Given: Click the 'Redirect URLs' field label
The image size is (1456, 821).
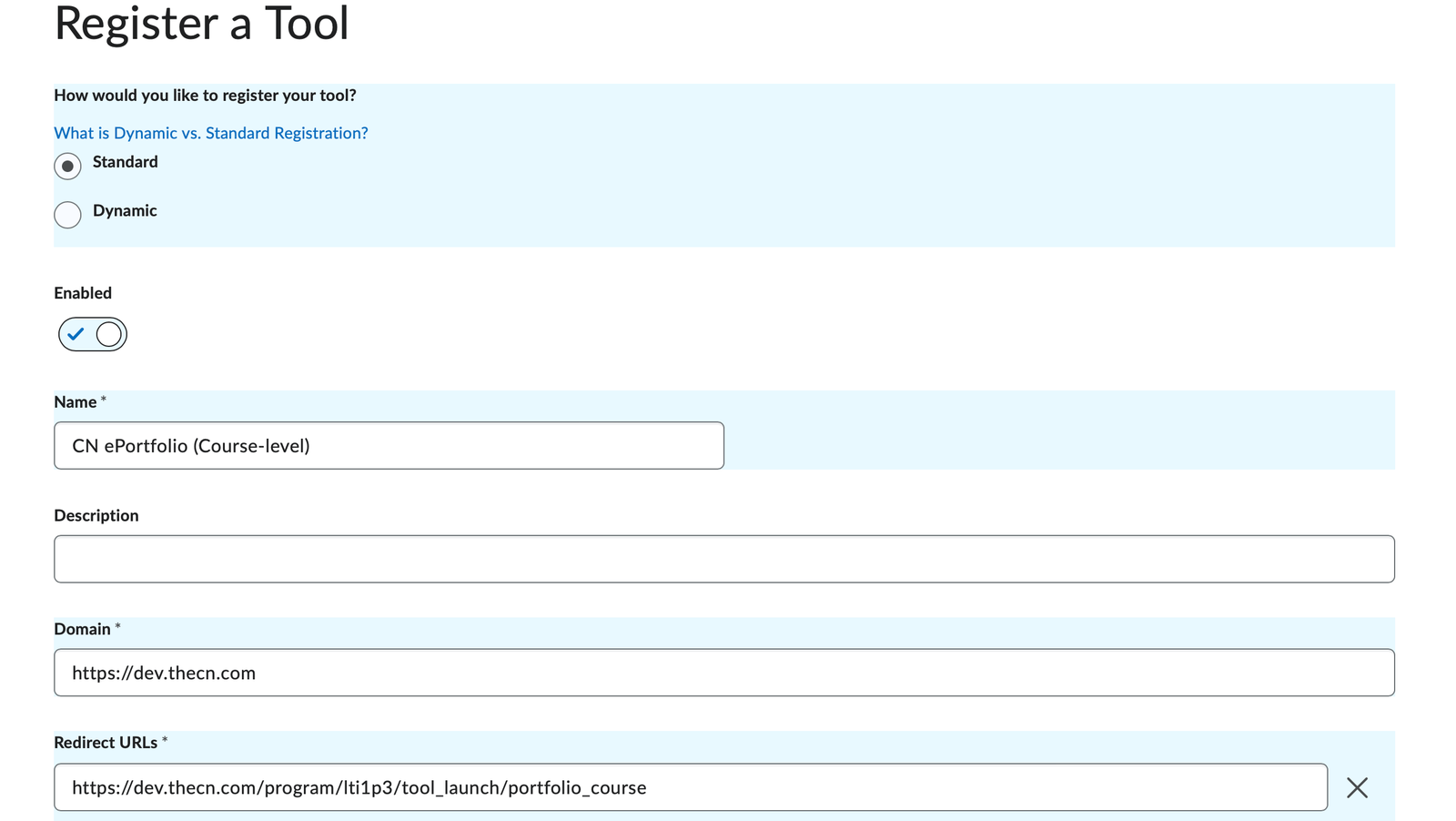Looking at the screenshot, I should [106, 743].
